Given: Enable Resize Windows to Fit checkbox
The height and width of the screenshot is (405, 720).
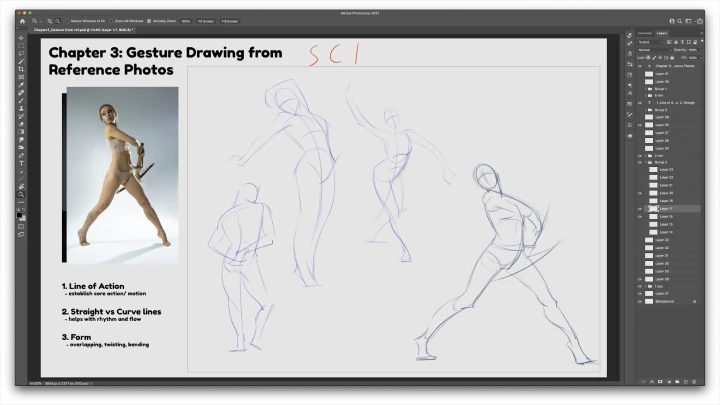Looking at the screenshot, I should [67, 21].
